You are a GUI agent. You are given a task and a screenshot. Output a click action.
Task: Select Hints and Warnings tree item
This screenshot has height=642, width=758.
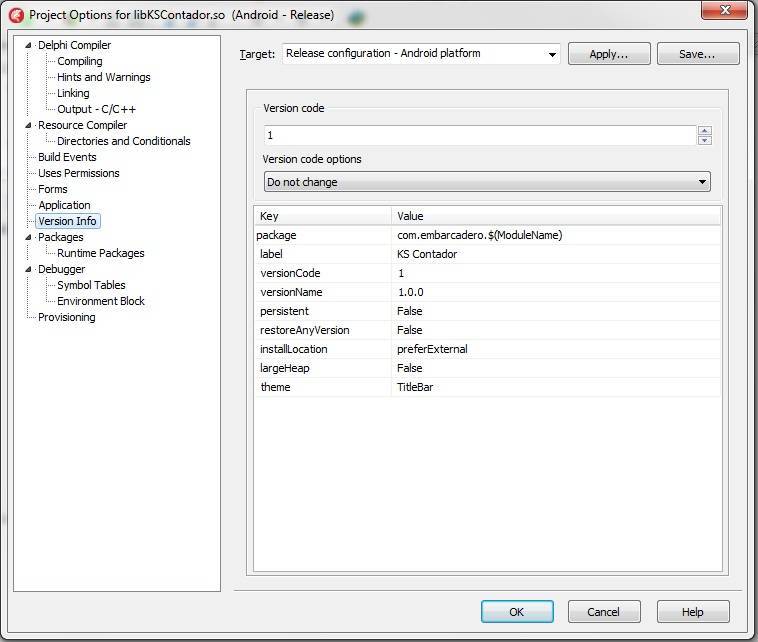tap(103, 77)
